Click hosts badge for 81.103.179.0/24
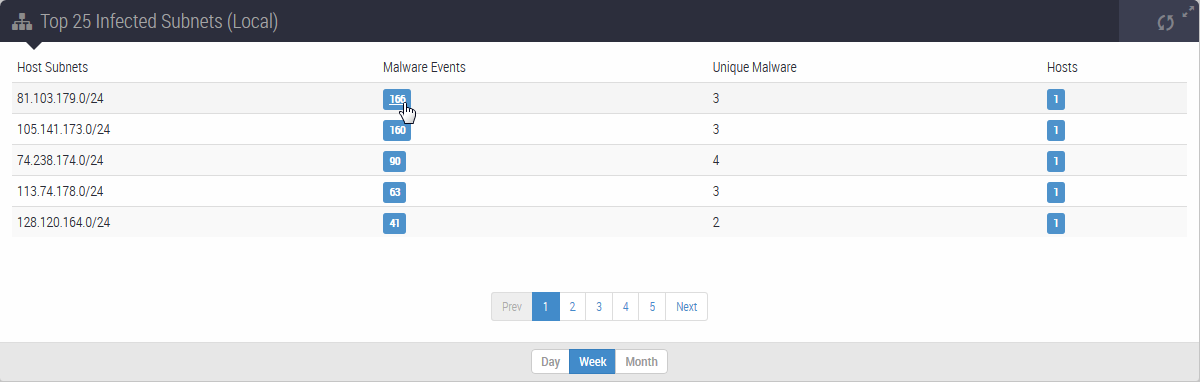1200x382 pixels. coord(1056,99)
